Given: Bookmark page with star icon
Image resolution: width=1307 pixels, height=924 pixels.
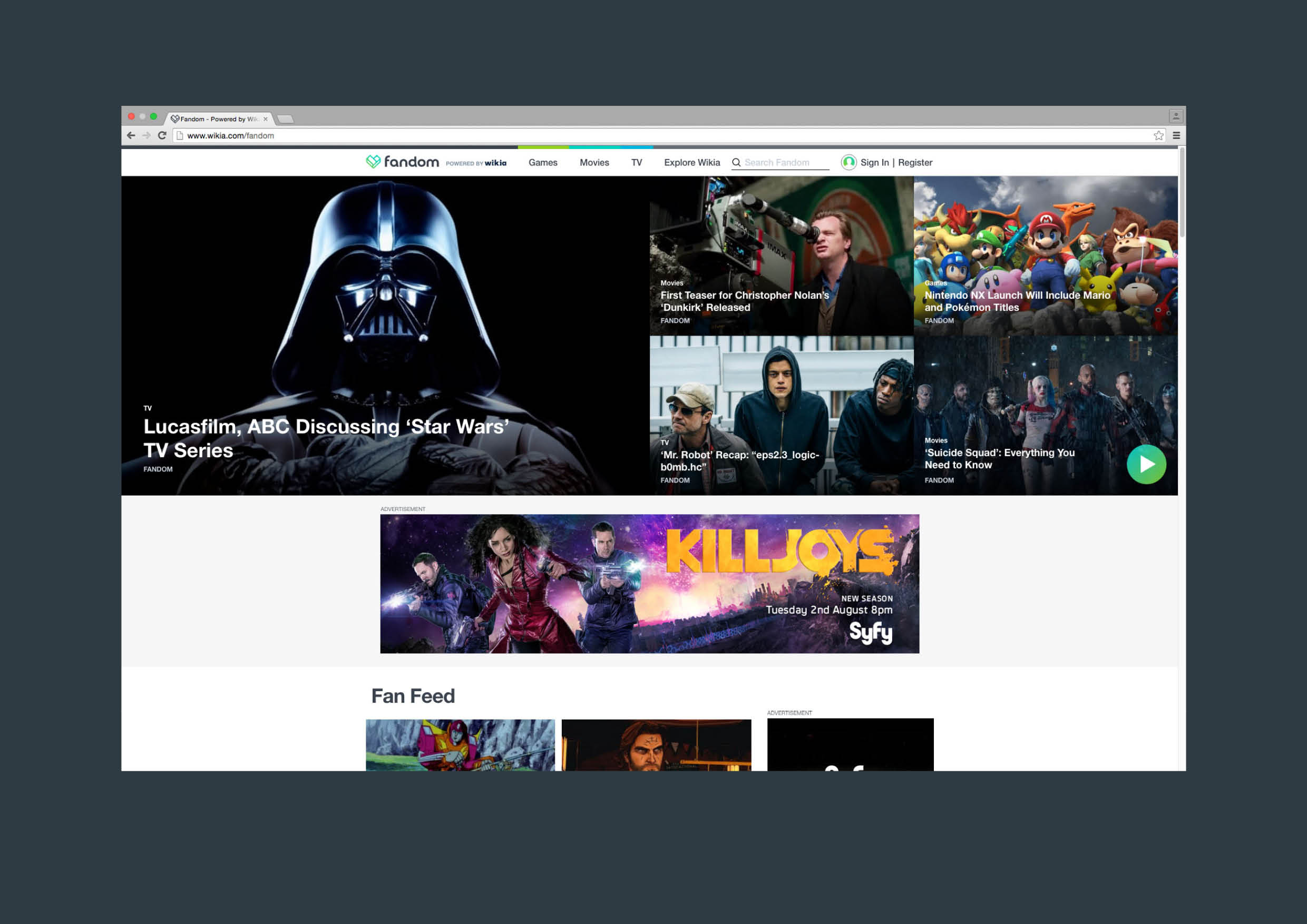Looking at the screenshot, I should [x=1158, y=135].
